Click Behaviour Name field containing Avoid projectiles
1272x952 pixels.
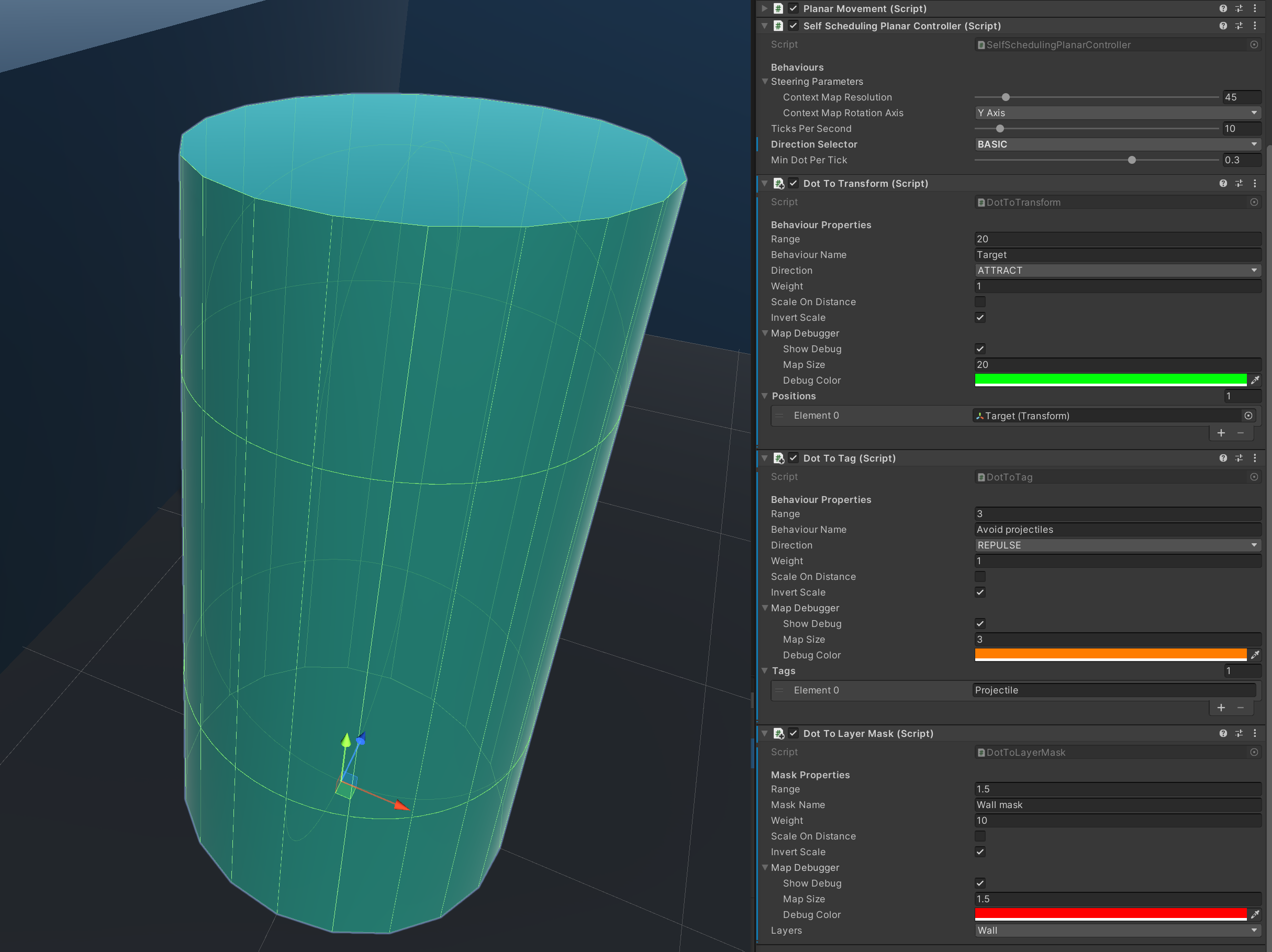1117,530
